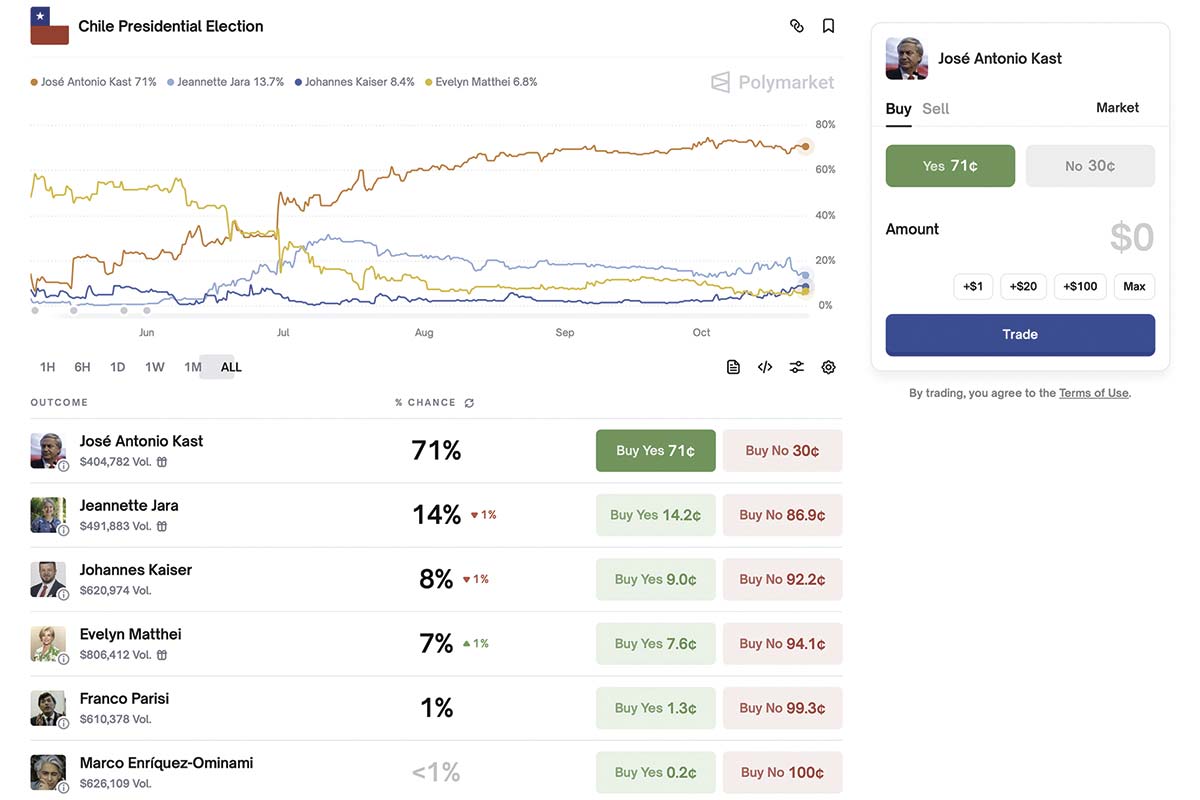This screenshot has width=1200, height=800.
Task: Select No 30¢ outcome in trade panel
Action: click(x=1090, y=166)
